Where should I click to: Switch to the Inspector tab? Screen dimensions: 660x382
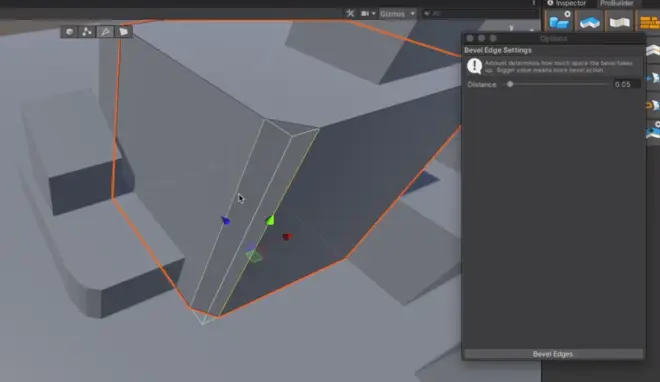(x=566, y=3)
